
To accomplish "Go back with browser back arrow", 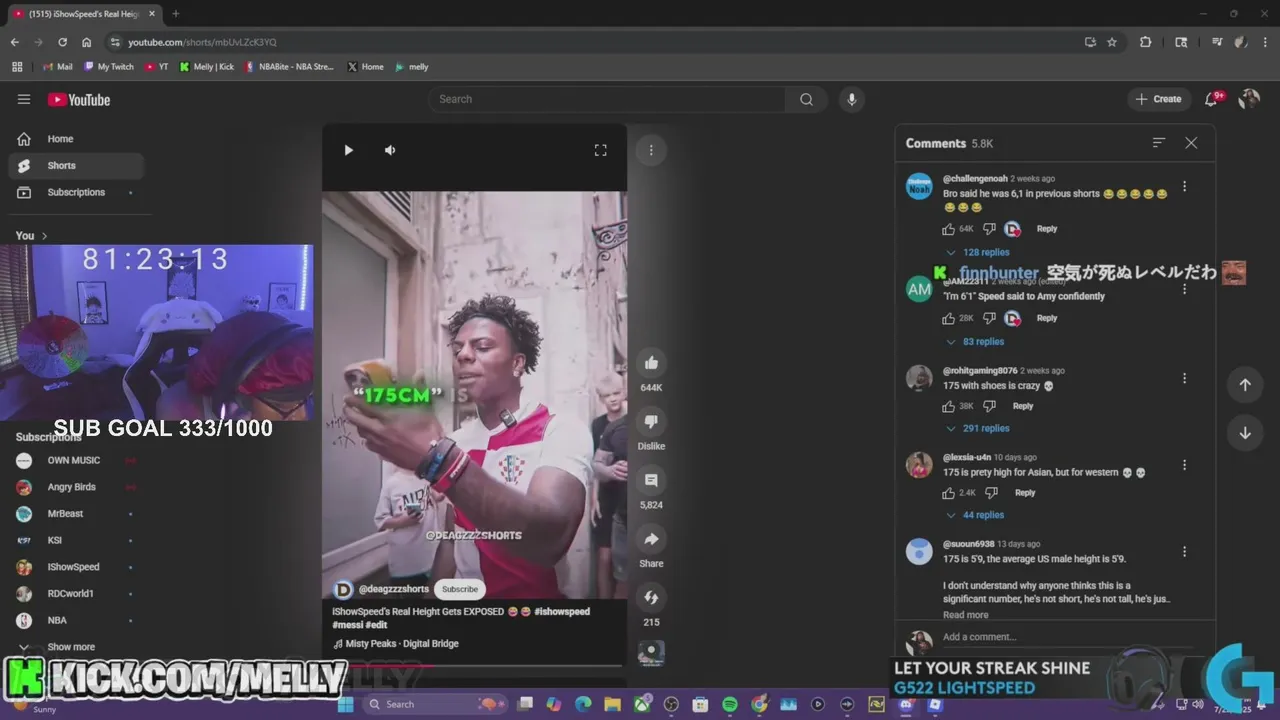I will [x=15, y=42].
